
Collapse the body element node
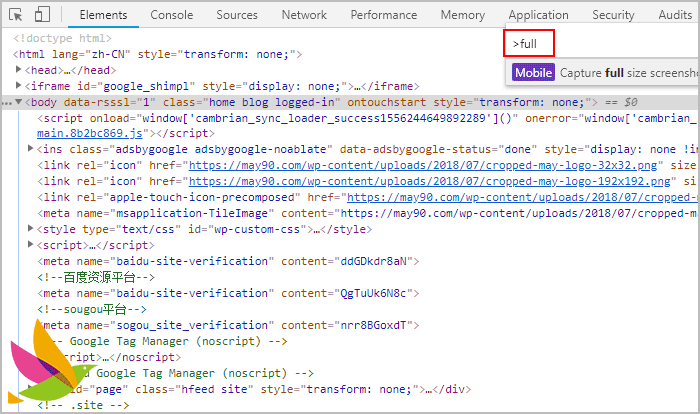click(21, 102)
